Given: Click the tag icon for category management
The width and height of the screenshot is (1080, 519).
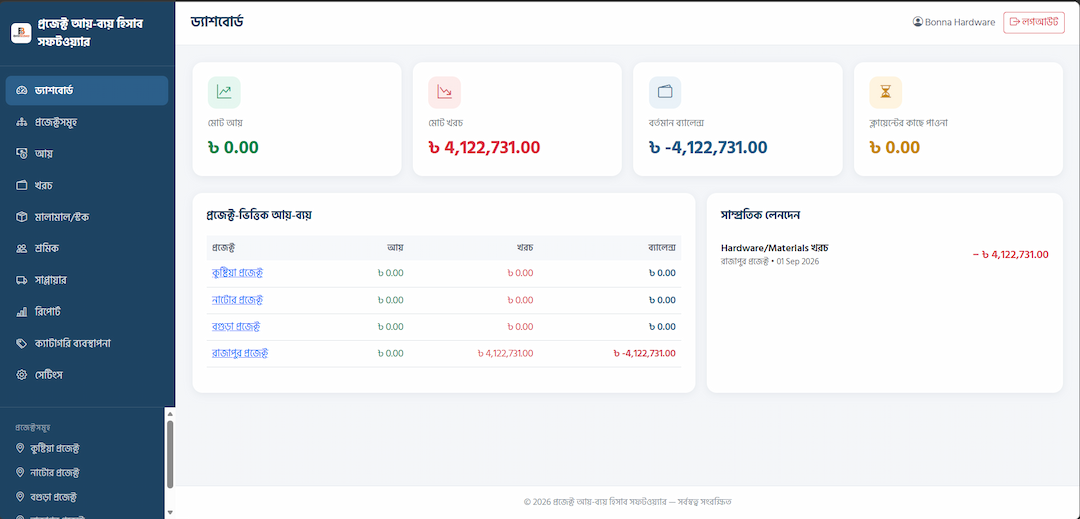Looking at the screenshot, I should pos(21,343).
